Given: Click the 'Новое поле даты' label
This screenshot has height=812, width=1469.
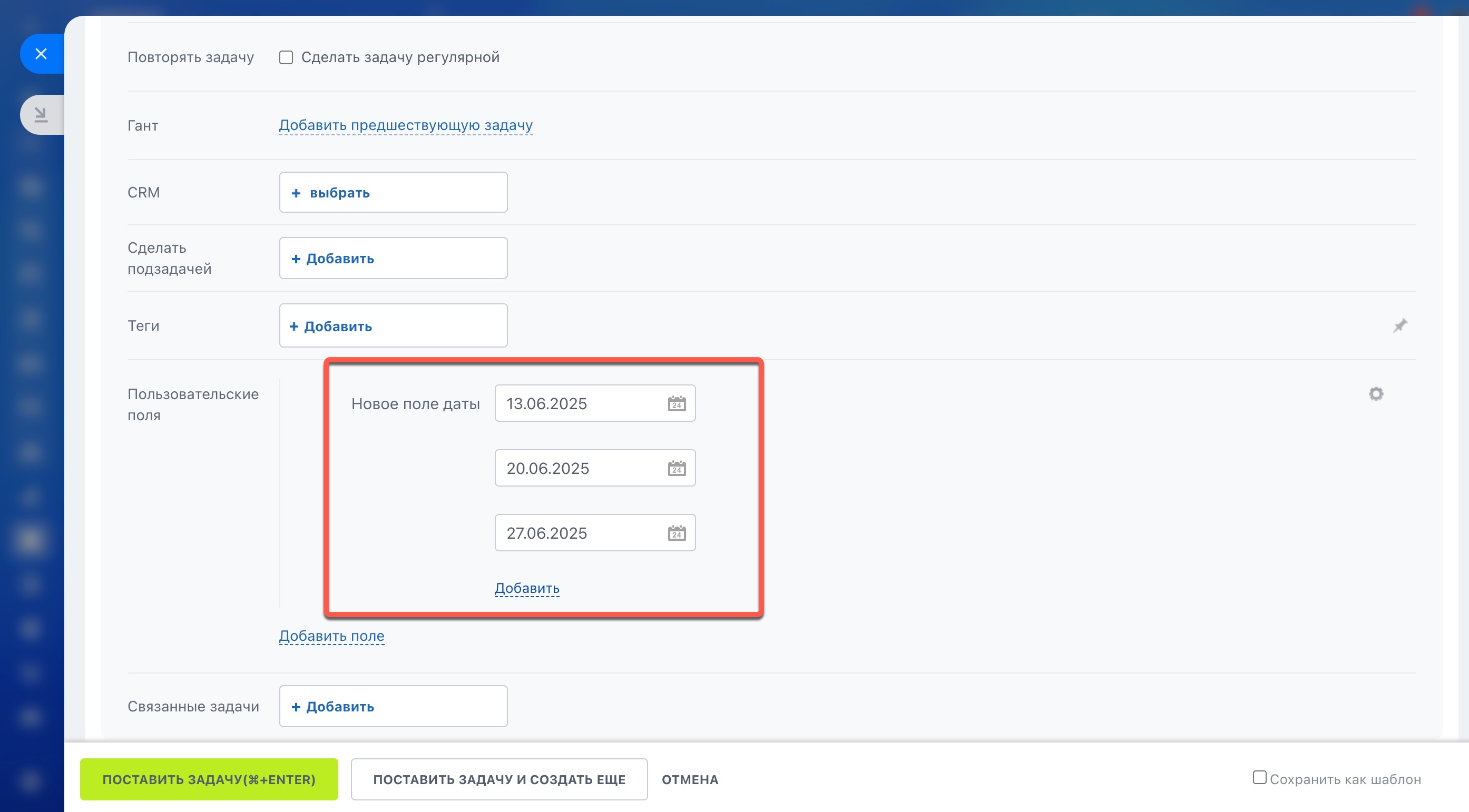Looking at the screenshot, I should tap(415, 403).
